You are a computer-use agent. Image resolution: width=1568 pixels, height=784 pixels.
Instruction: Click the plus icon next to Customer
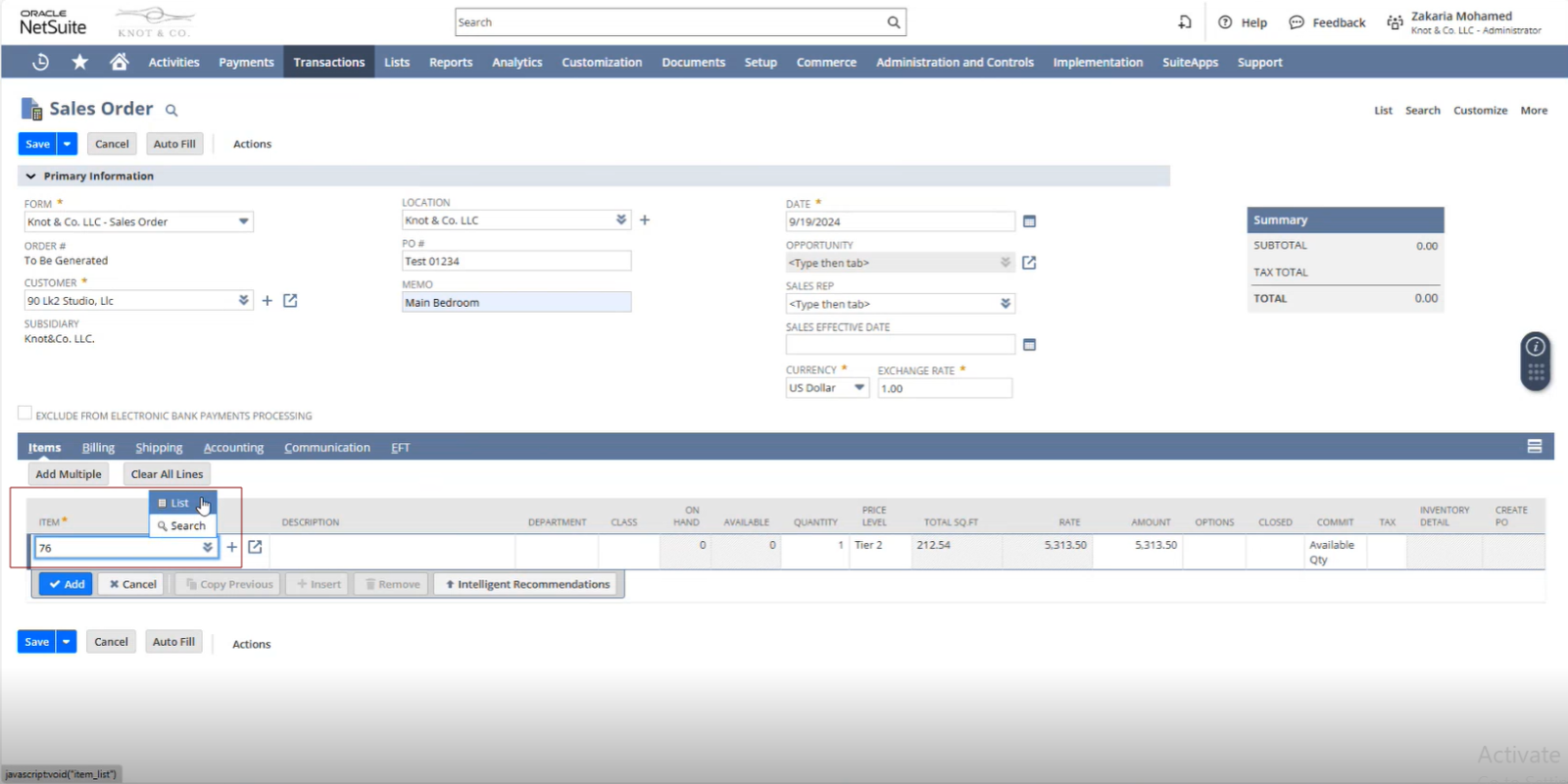[x=267, y=301]
